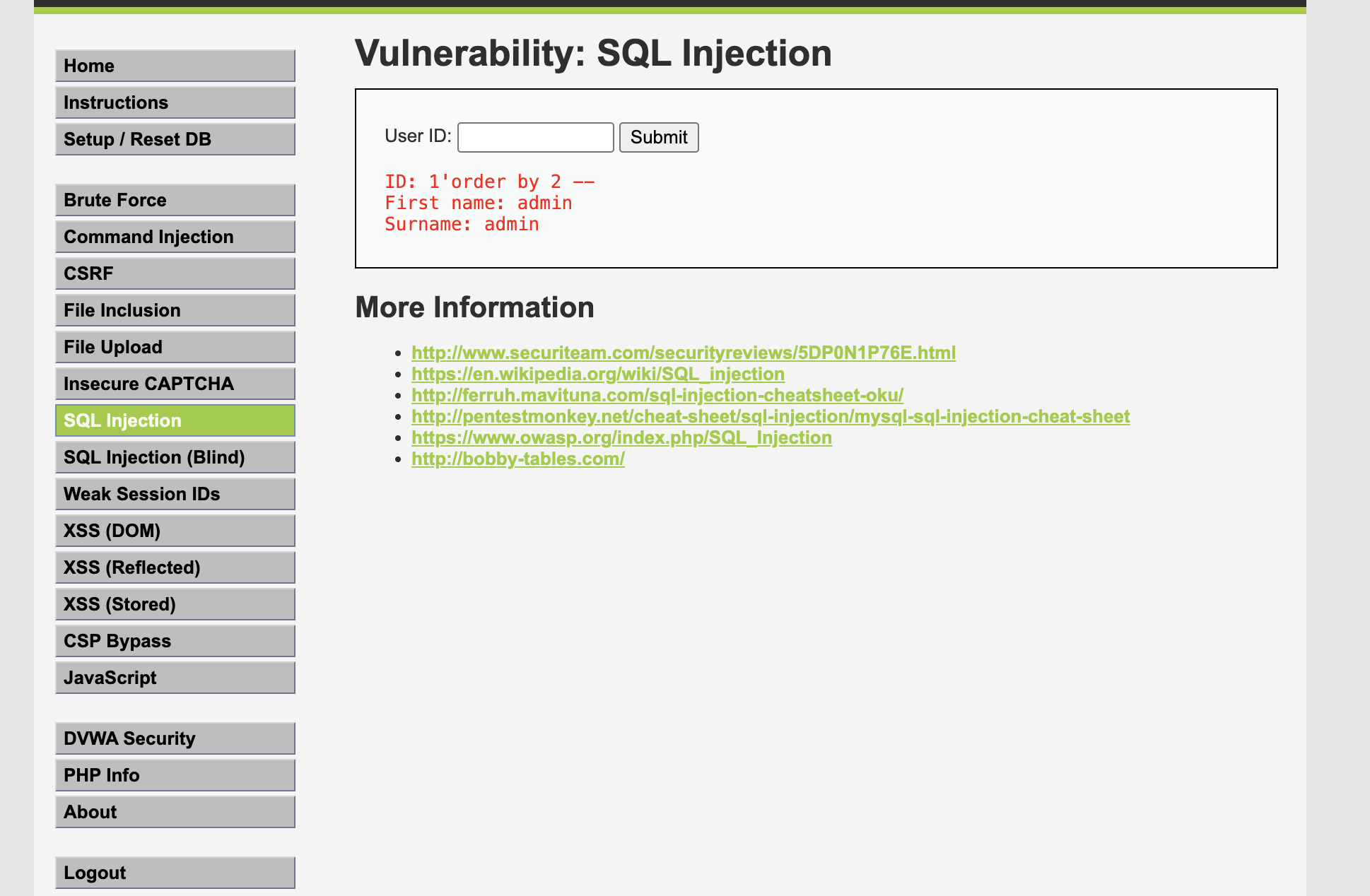Screen dimensions: 1370x896
Task: Go to the Instructions page
Action: [x=175, y=102]
